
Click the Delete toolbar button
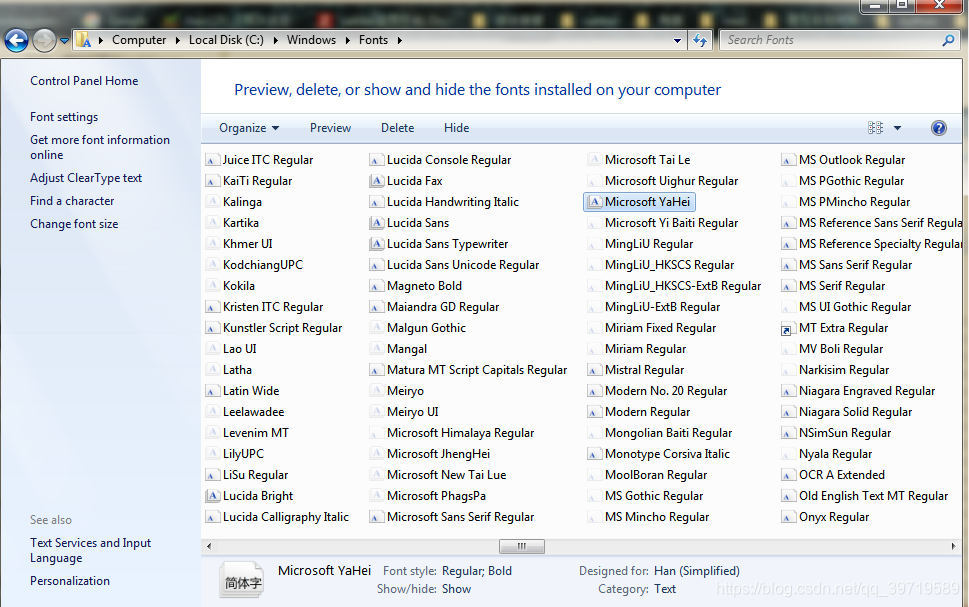[397, 128]
